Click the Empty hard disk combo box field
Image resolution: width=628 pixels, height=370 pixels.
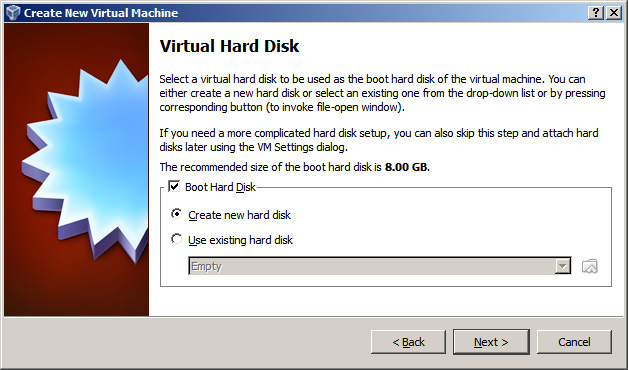380,266
